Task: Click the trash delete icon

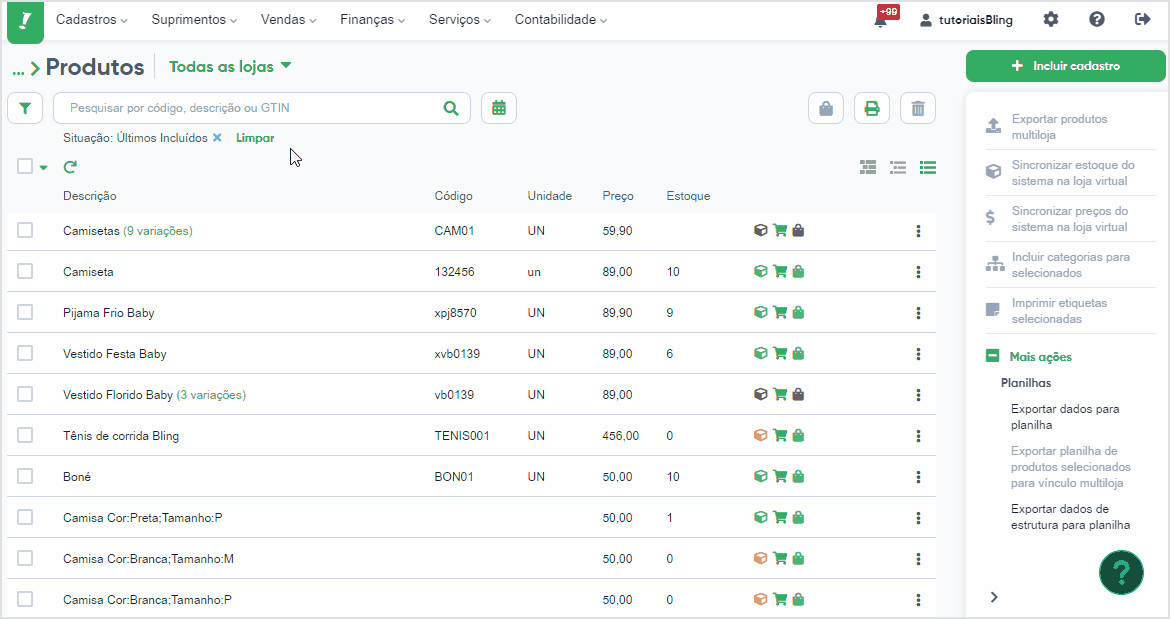Action: click(x=918, y=109)
